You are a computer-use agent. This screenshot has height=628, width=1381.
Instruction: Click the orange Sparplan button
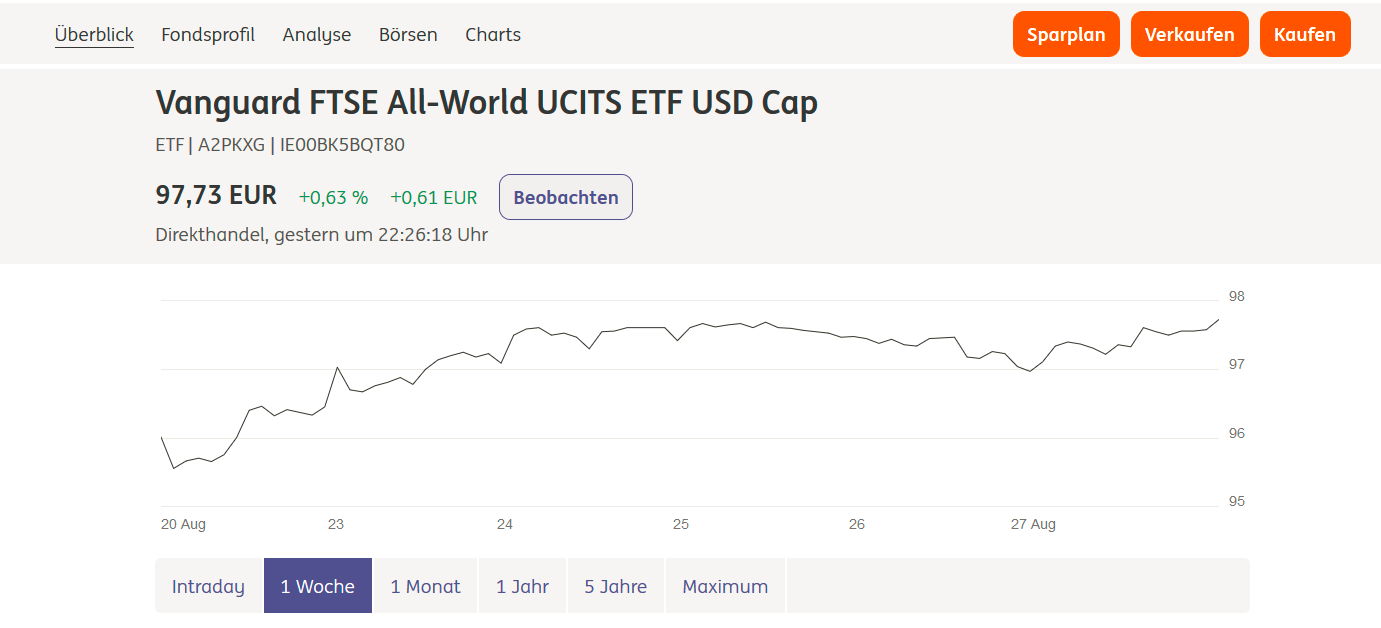point(1066,35)
